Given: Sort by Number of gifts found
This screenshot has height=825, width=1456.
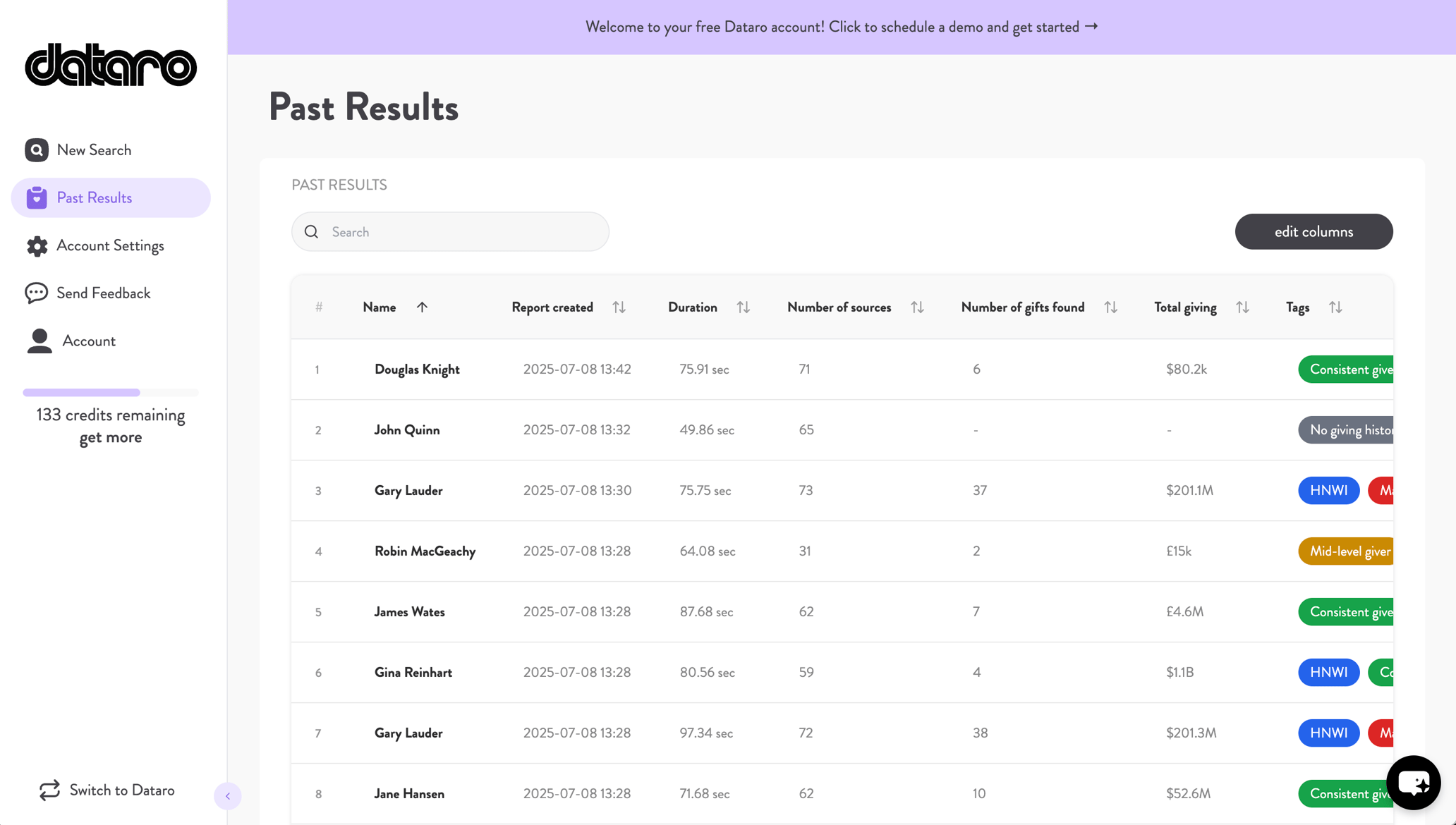Looking at the screenshot, I should click(1110, 307).
